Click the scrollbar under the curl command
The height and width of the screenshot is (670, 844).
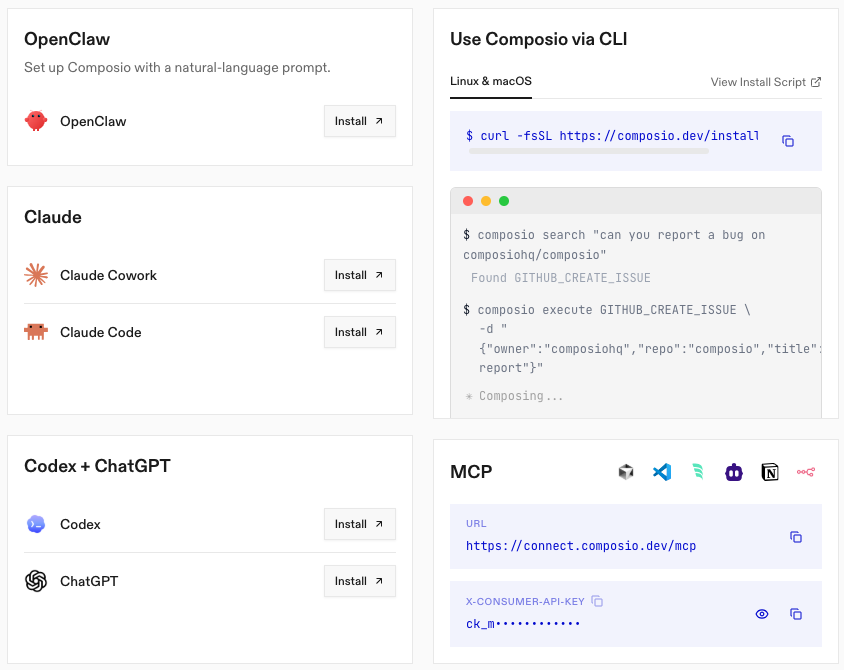coord(589,151)
